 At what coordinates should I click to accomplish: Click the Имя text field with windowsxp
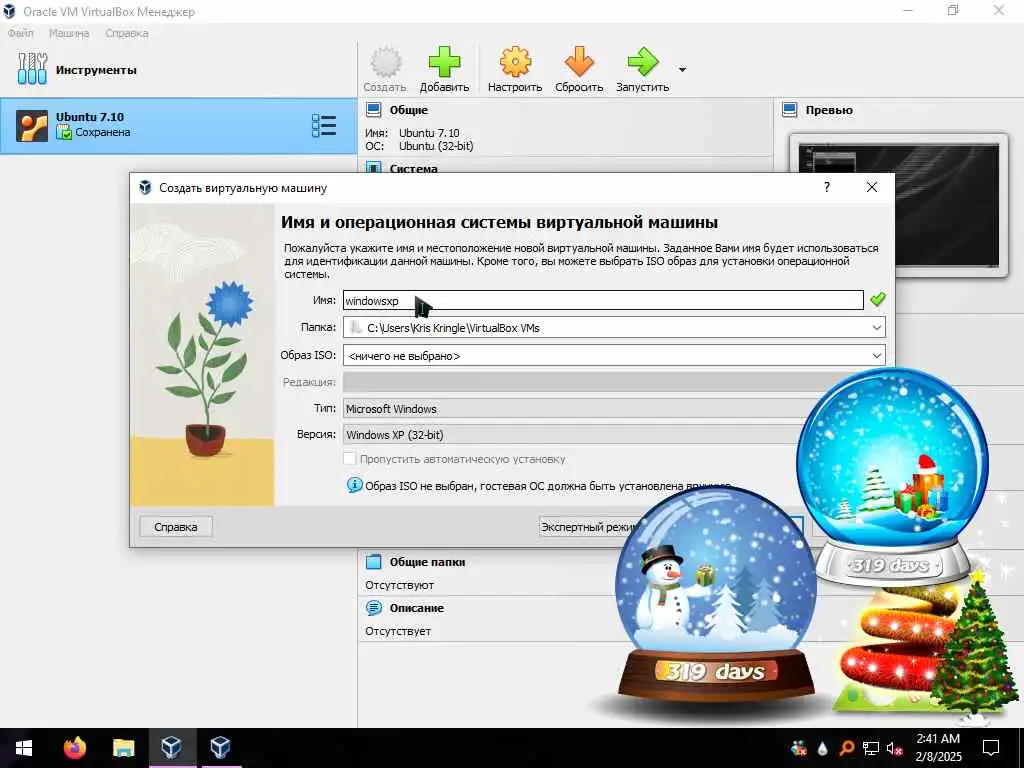coord(603,300)
